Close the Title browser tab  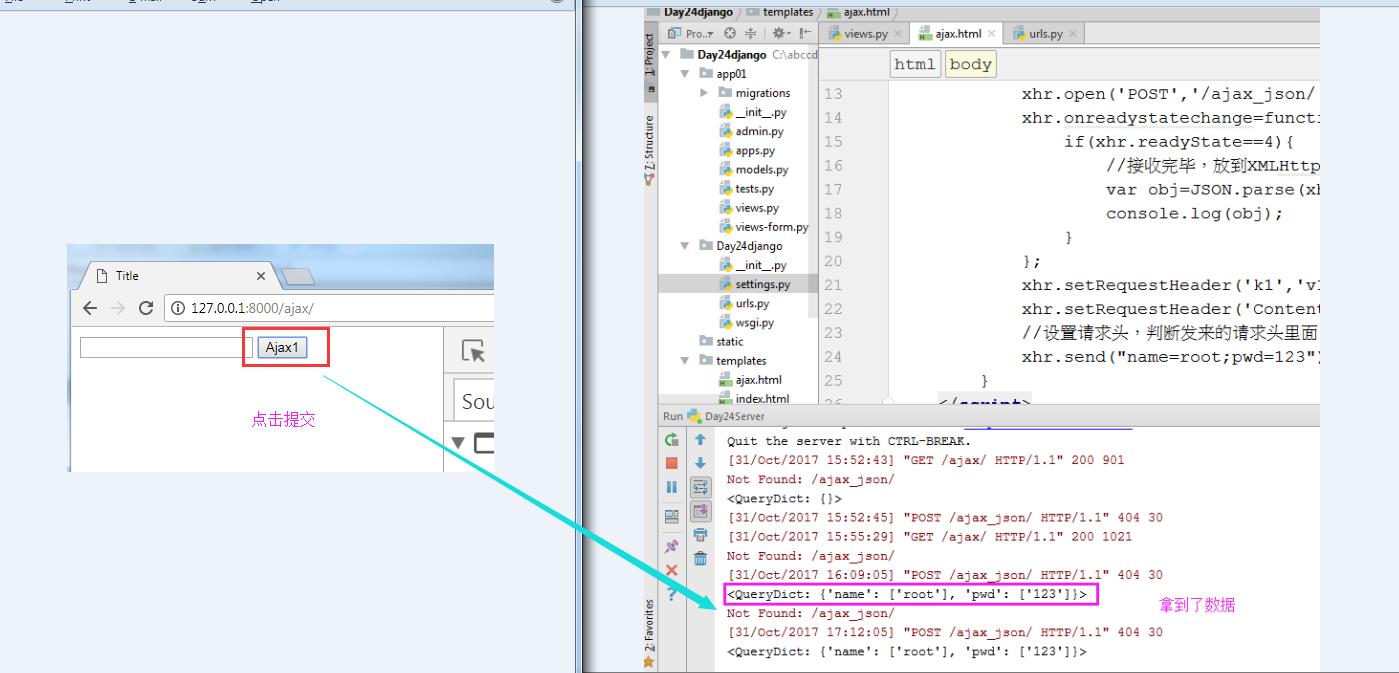point(261,276)
